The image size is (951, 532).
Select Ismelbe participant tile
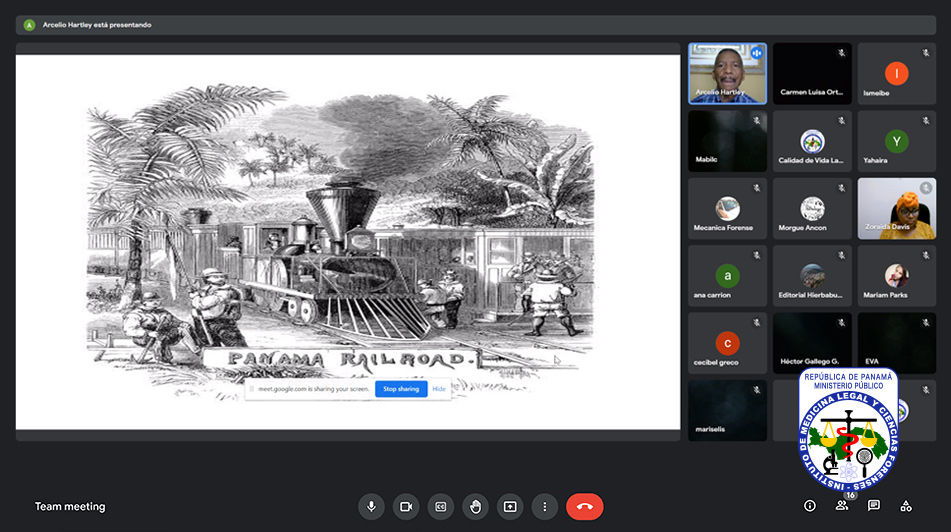896,73
